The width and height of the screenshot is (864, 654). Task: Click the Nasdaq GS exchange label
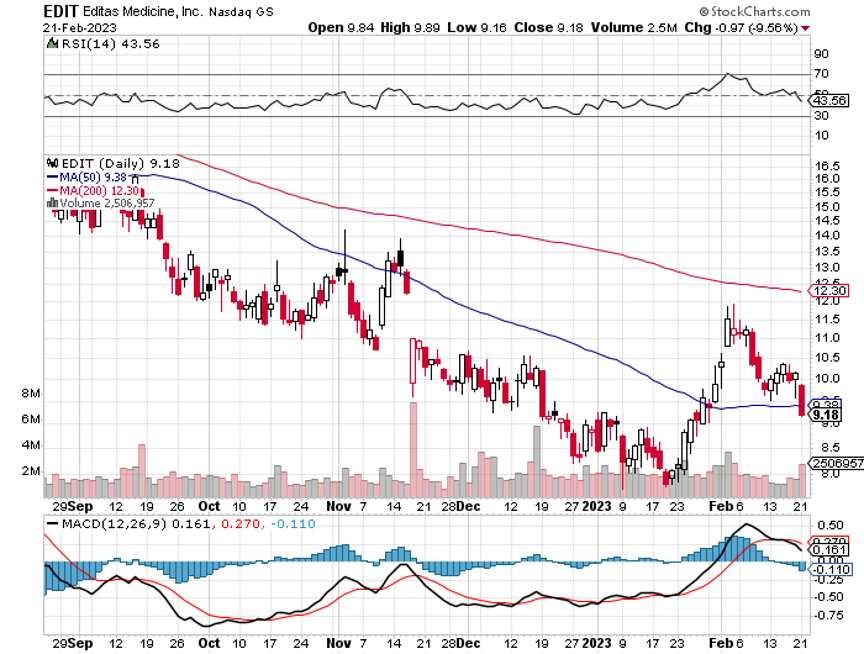[x=241, y=12]
